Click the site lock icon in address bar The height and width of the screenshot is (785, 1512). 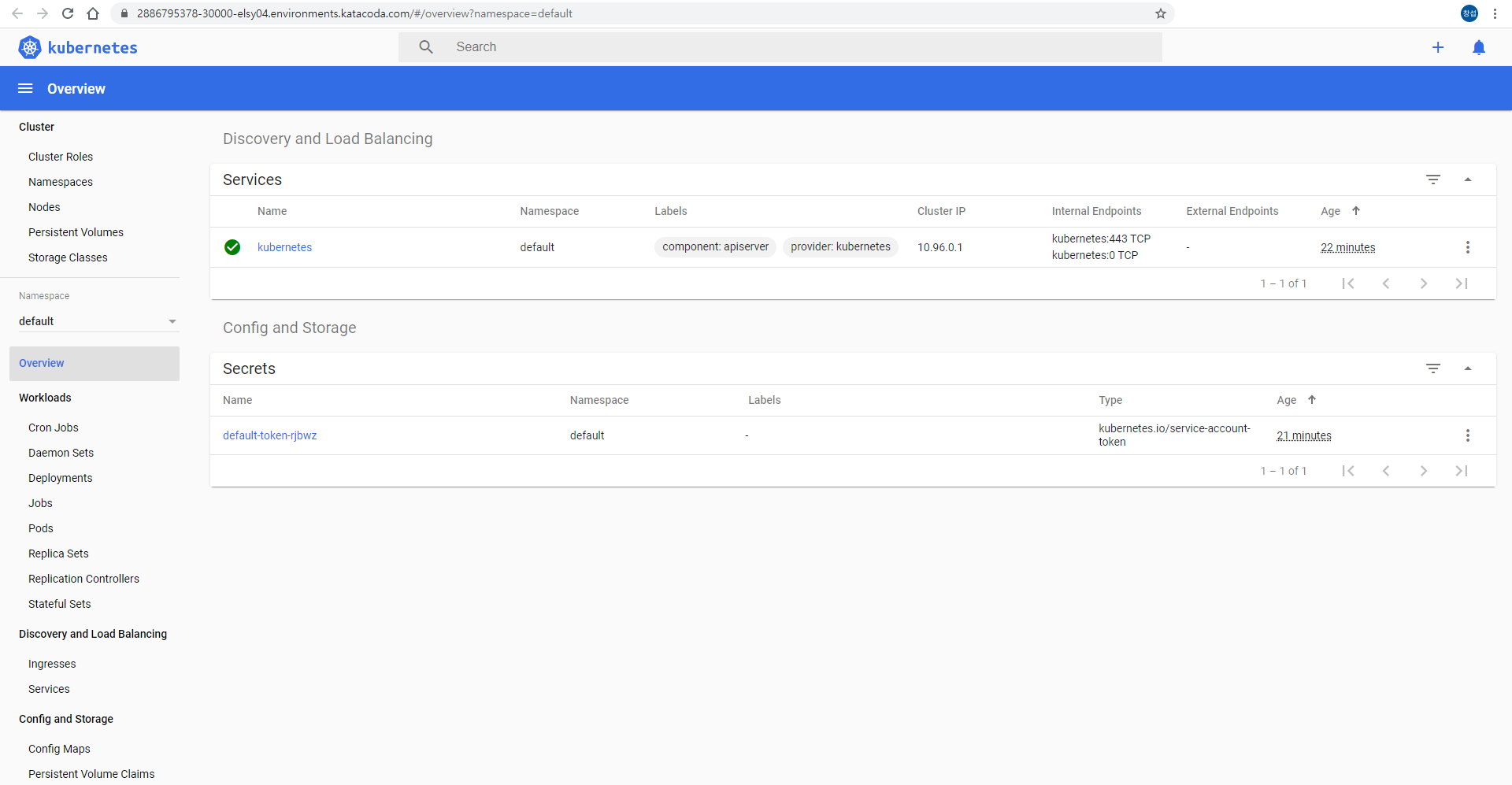coord(124,13)
